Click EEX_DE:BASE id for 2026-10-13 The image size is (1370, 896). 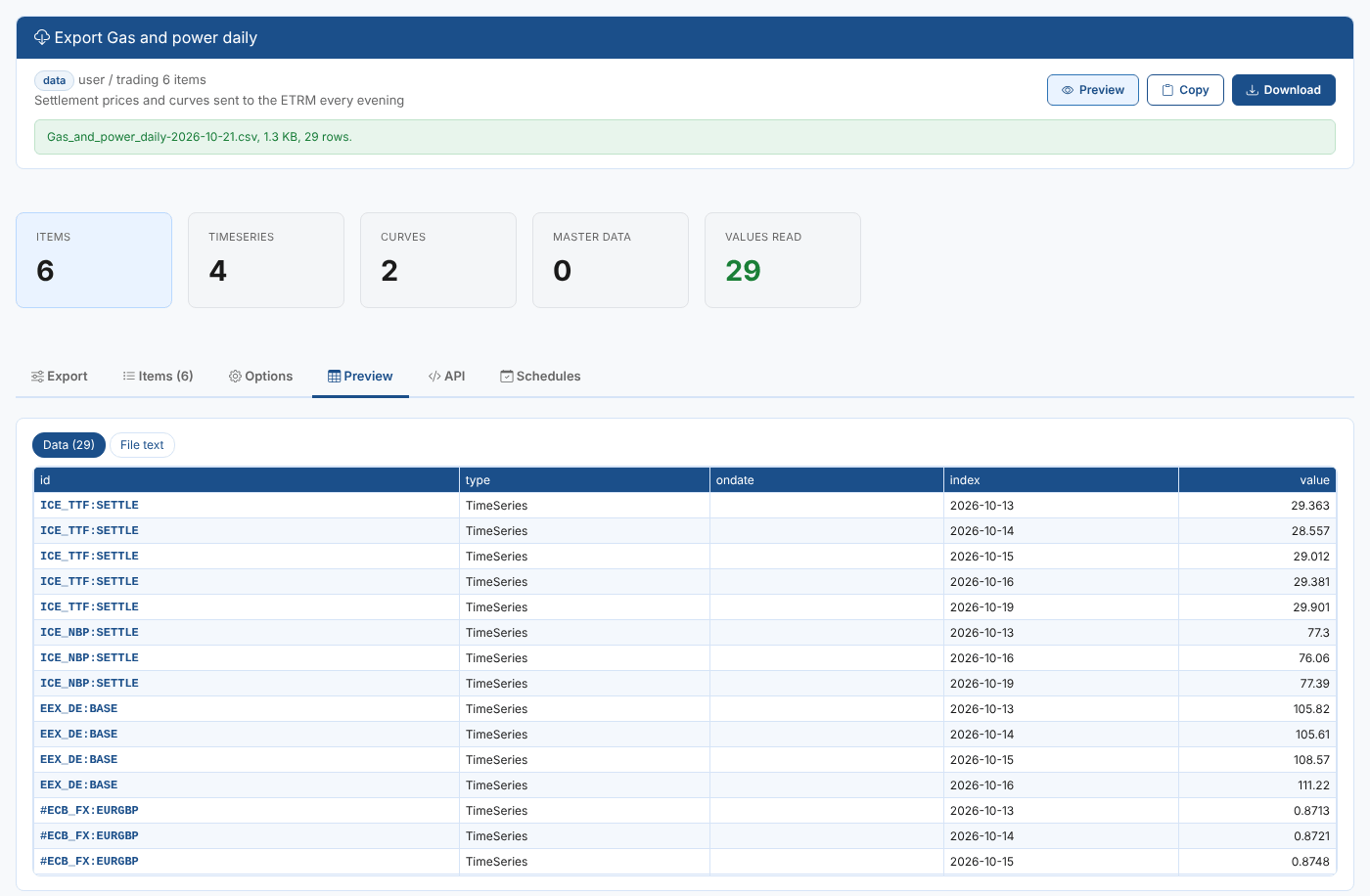78,709
